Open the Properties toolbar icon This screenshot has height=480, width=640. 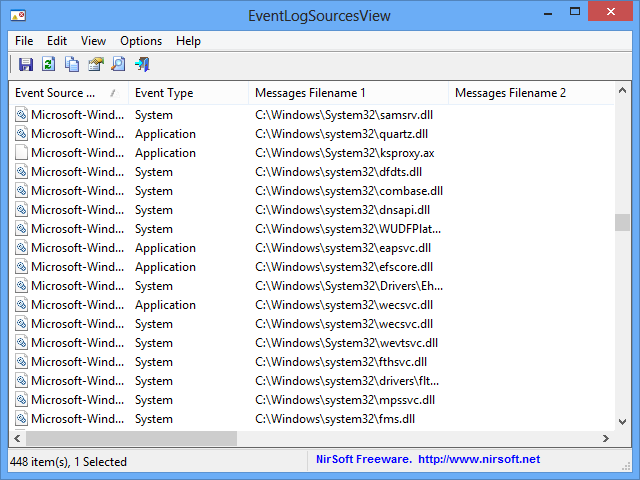[96, 64]
